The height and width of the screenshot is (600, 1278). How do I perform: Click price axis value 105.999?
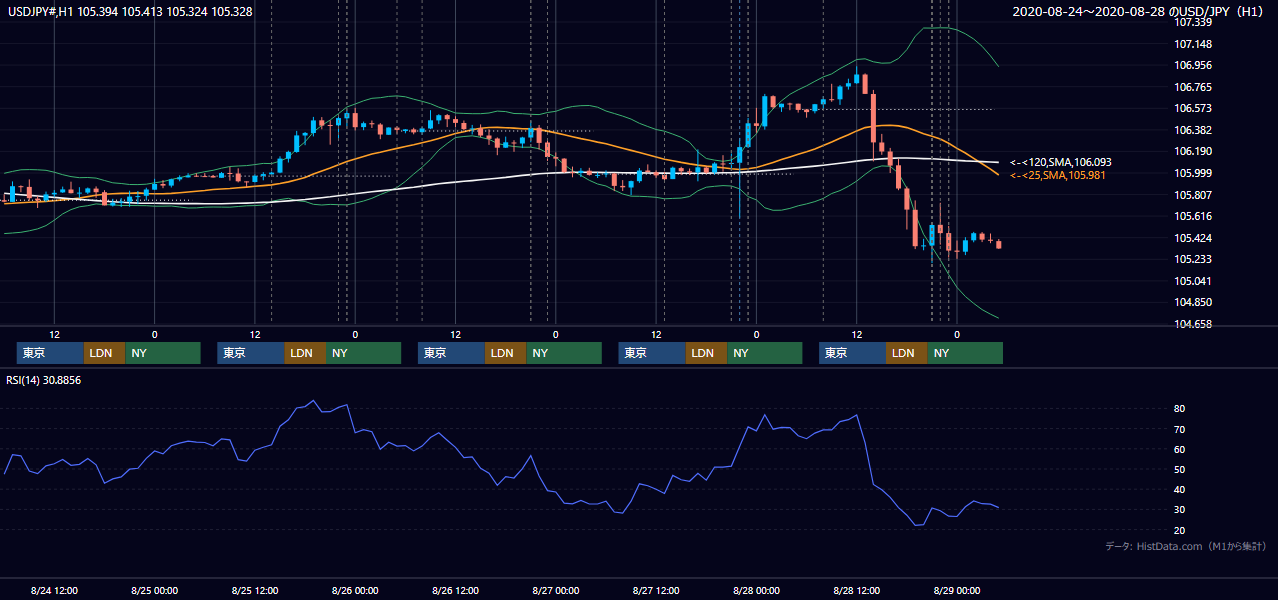[x=1193, y=173]
